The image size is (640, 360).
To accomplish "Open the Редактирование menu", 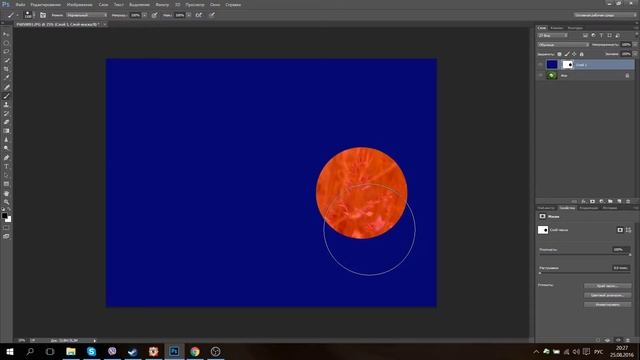I will [x=45, y=4].
